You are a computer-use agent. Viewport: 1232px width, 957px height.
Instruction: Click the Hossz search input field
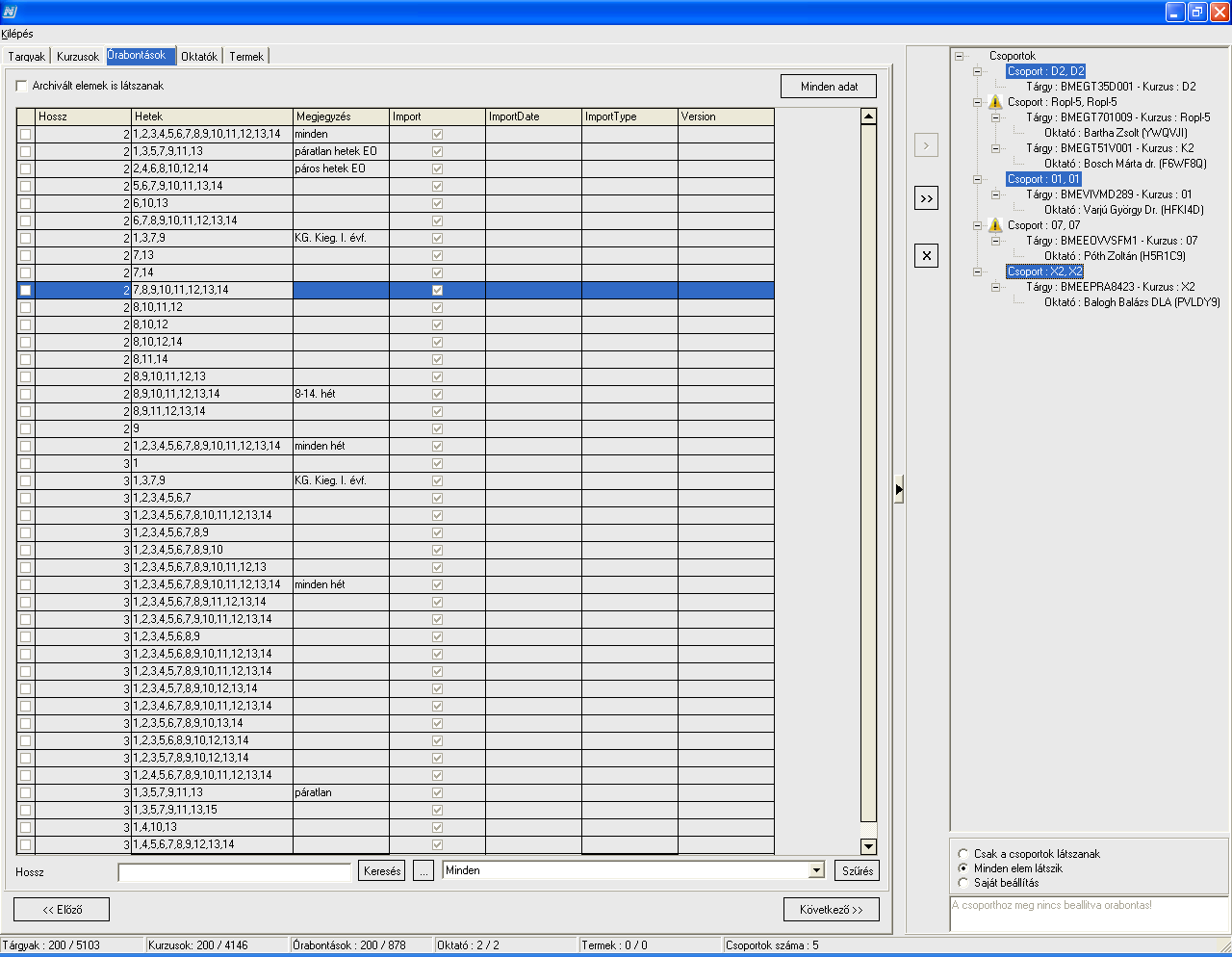(x=235, y=871)
